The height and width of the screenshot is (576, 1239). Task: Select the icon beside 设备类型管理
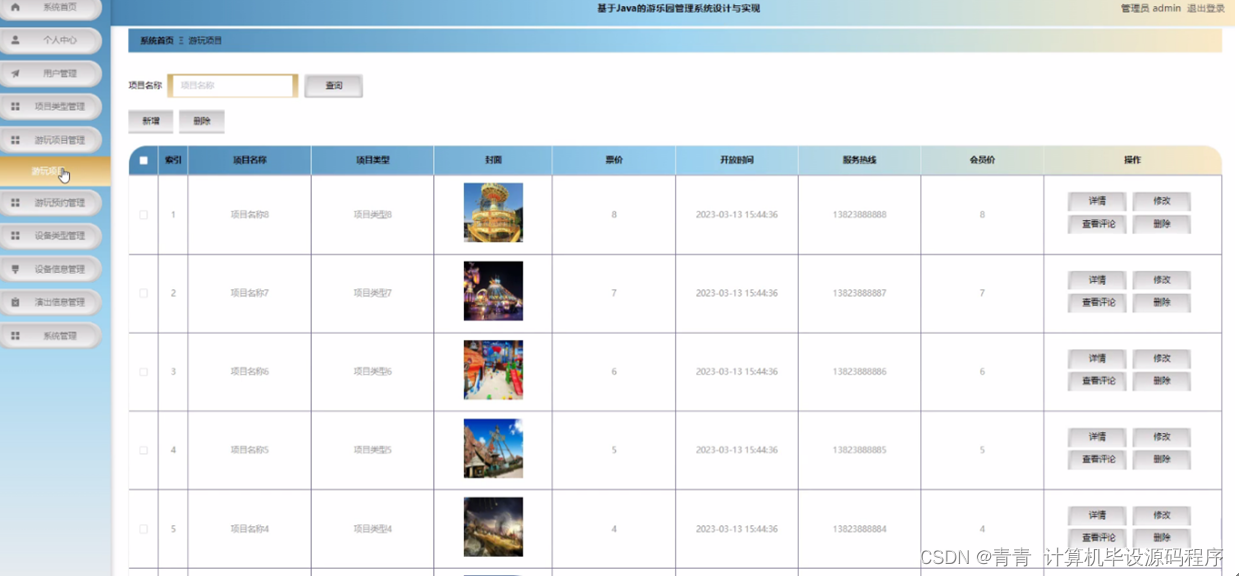[x=17, y=236]
